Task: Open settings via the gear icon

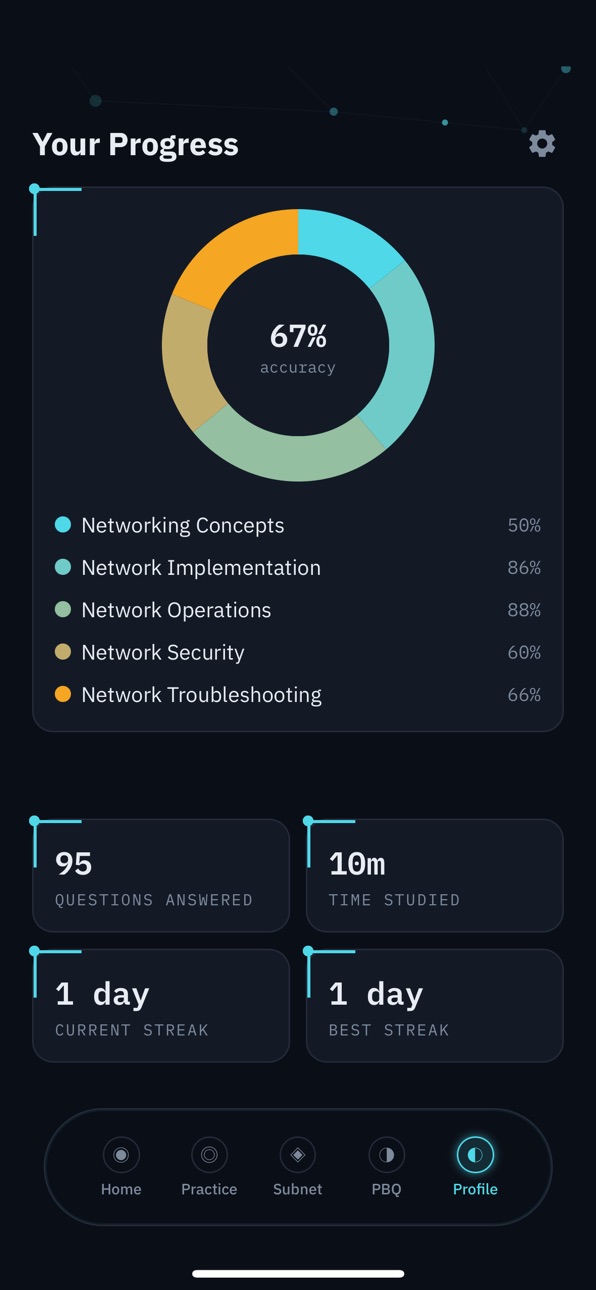Action: click(542, 143)
